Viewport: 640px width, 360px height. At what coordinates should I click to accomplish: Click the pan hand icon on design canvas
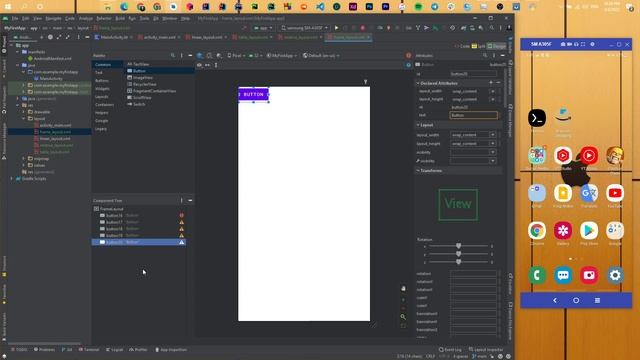[403, 288]
